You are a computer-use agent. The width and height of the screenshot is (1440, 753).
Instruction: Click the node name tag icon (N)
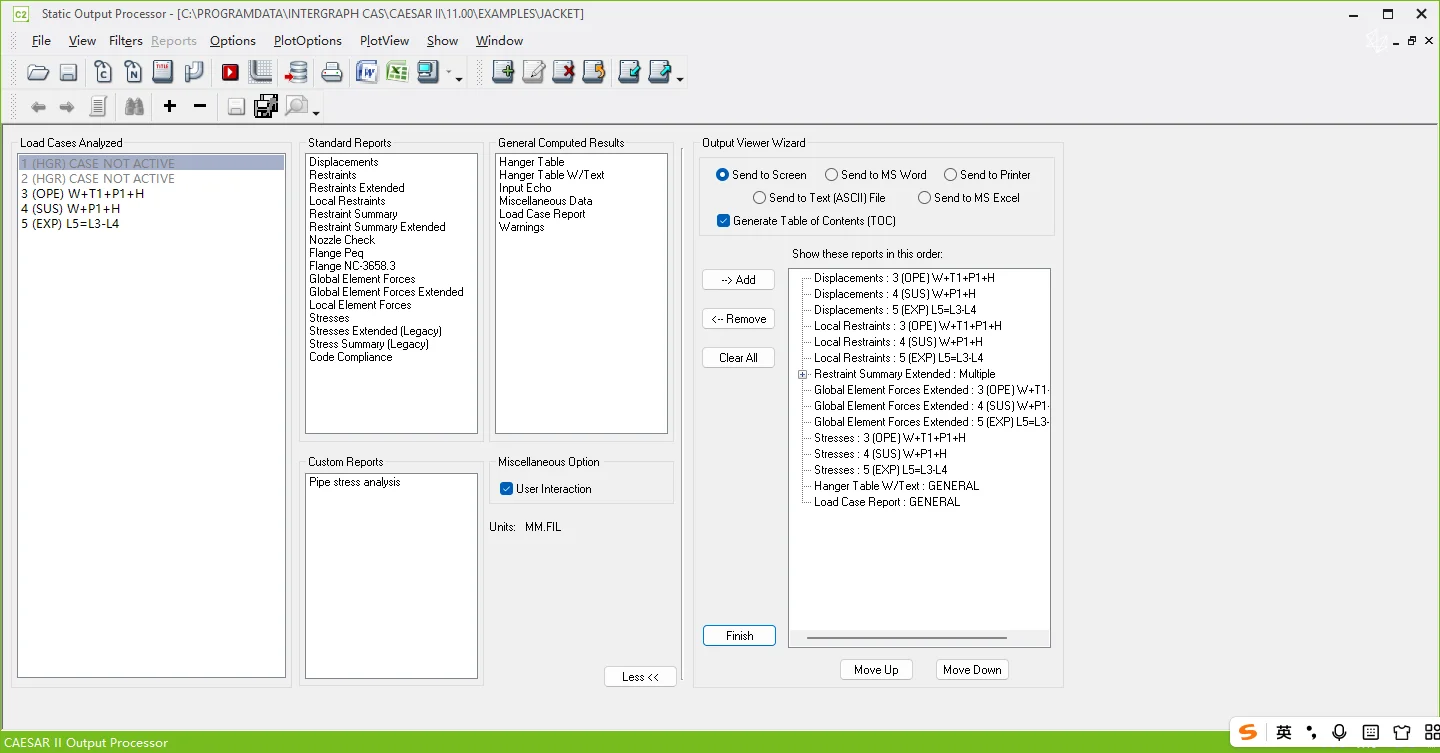tap(133, 72)
